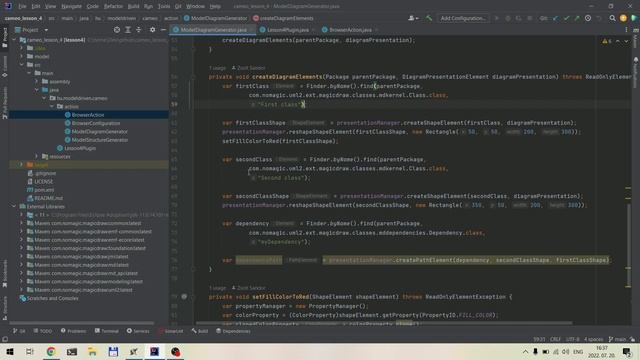The height and width of the screenshot is (360, 640).
Task: Open the SonarLint tool window tab
Action: click(171, 331)
